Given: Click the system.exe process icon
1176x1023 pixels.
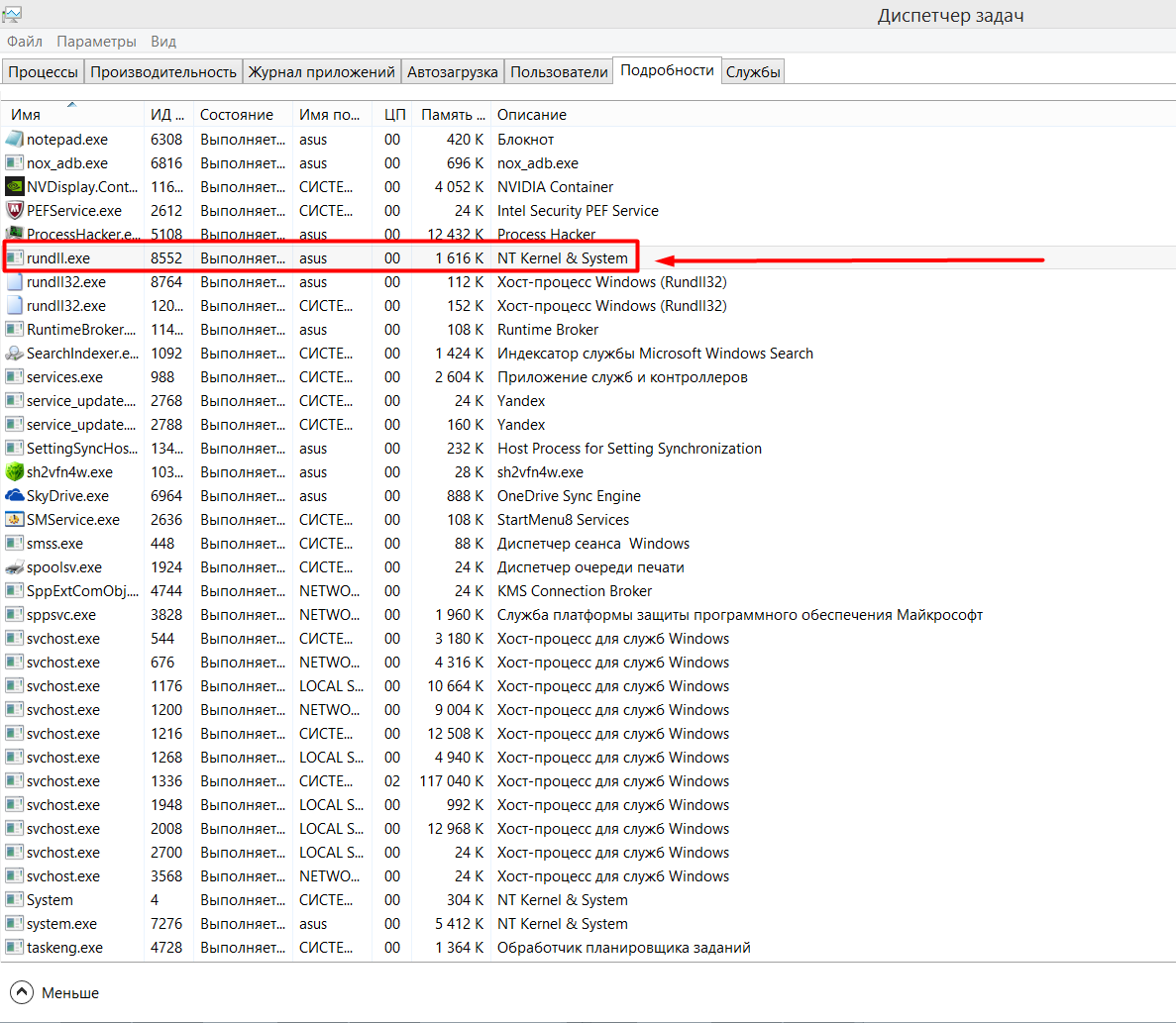Looking at the screenshot, I should coord(14,923).
